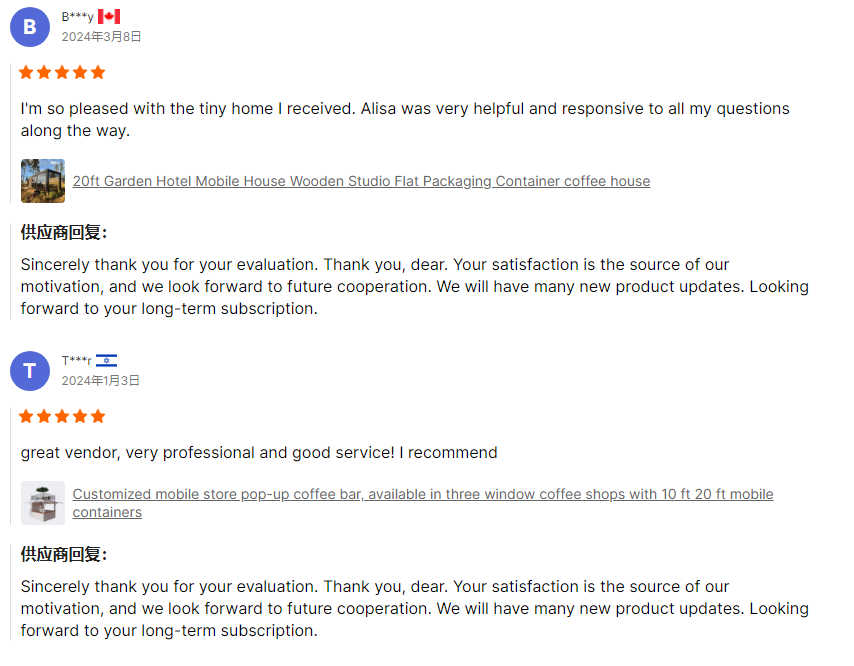Click the 2024年3月8日 review date

101,36
